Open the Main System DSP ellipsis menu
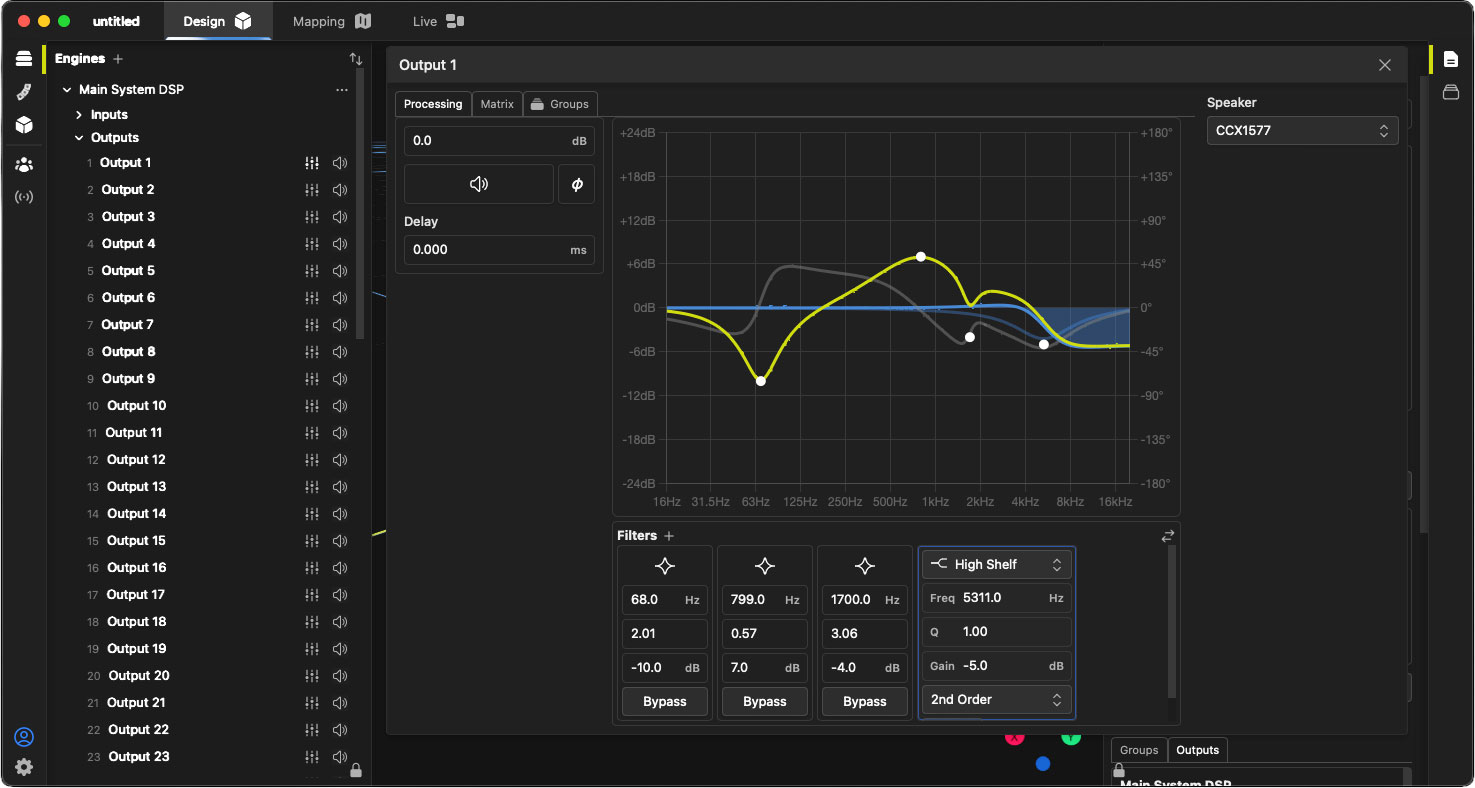Screen dimensions: 1475x788 [x=342, y=90]
